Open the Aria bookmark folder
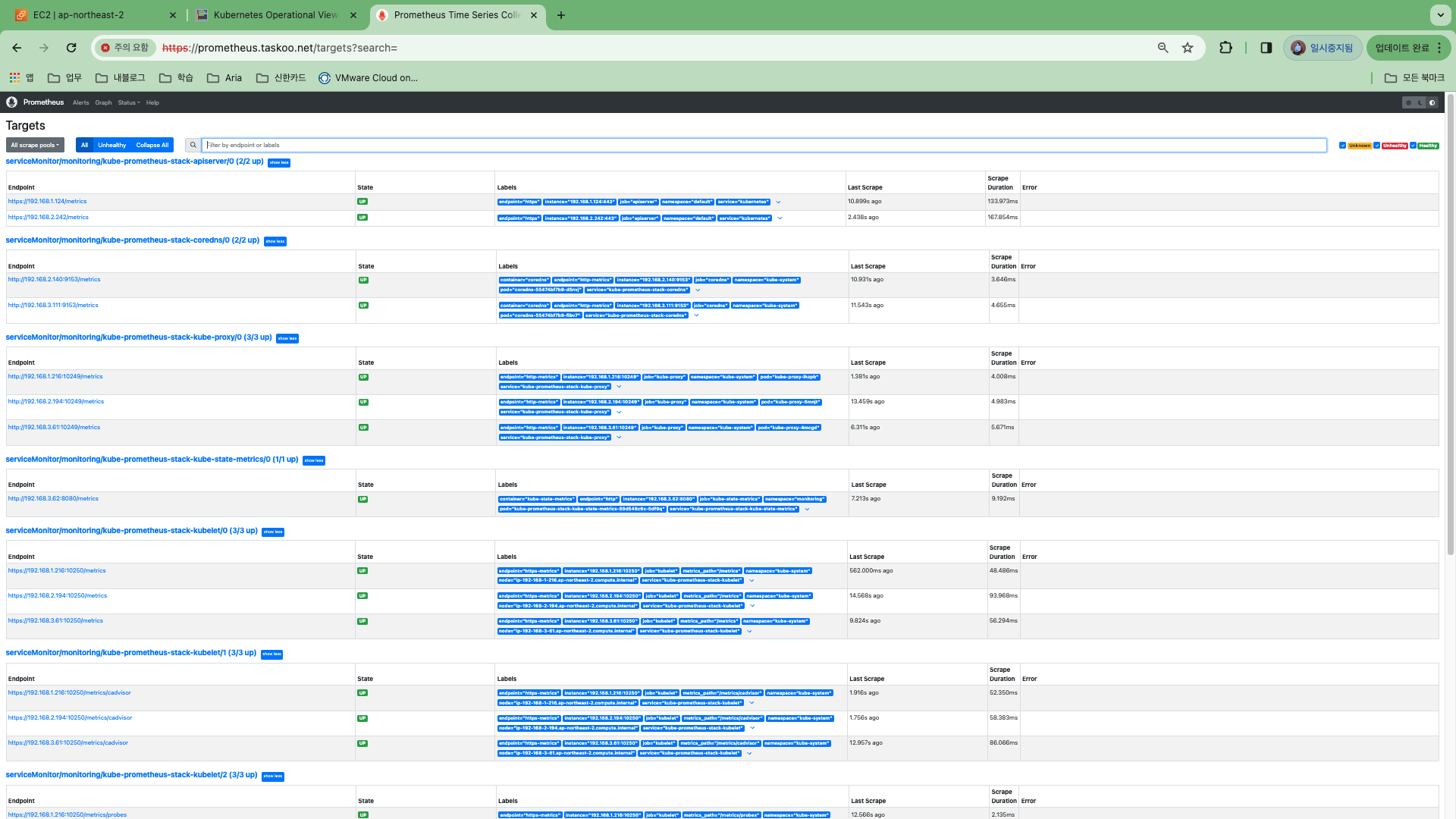 click(224, 78)
